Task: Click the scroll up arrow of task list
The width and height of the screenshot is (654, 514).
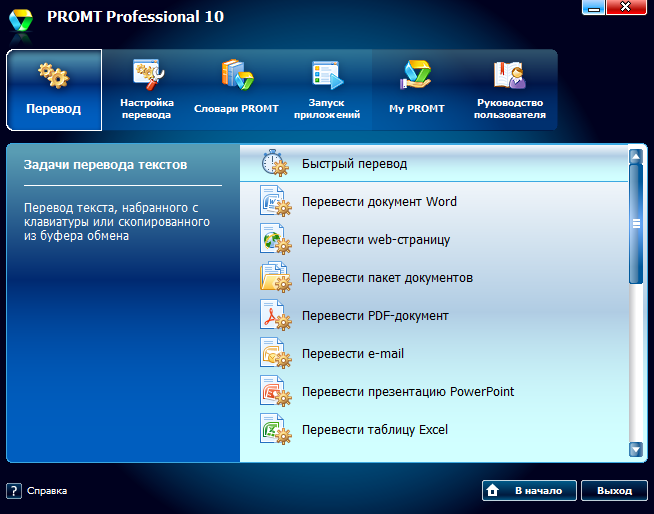Action: (636, 156)
